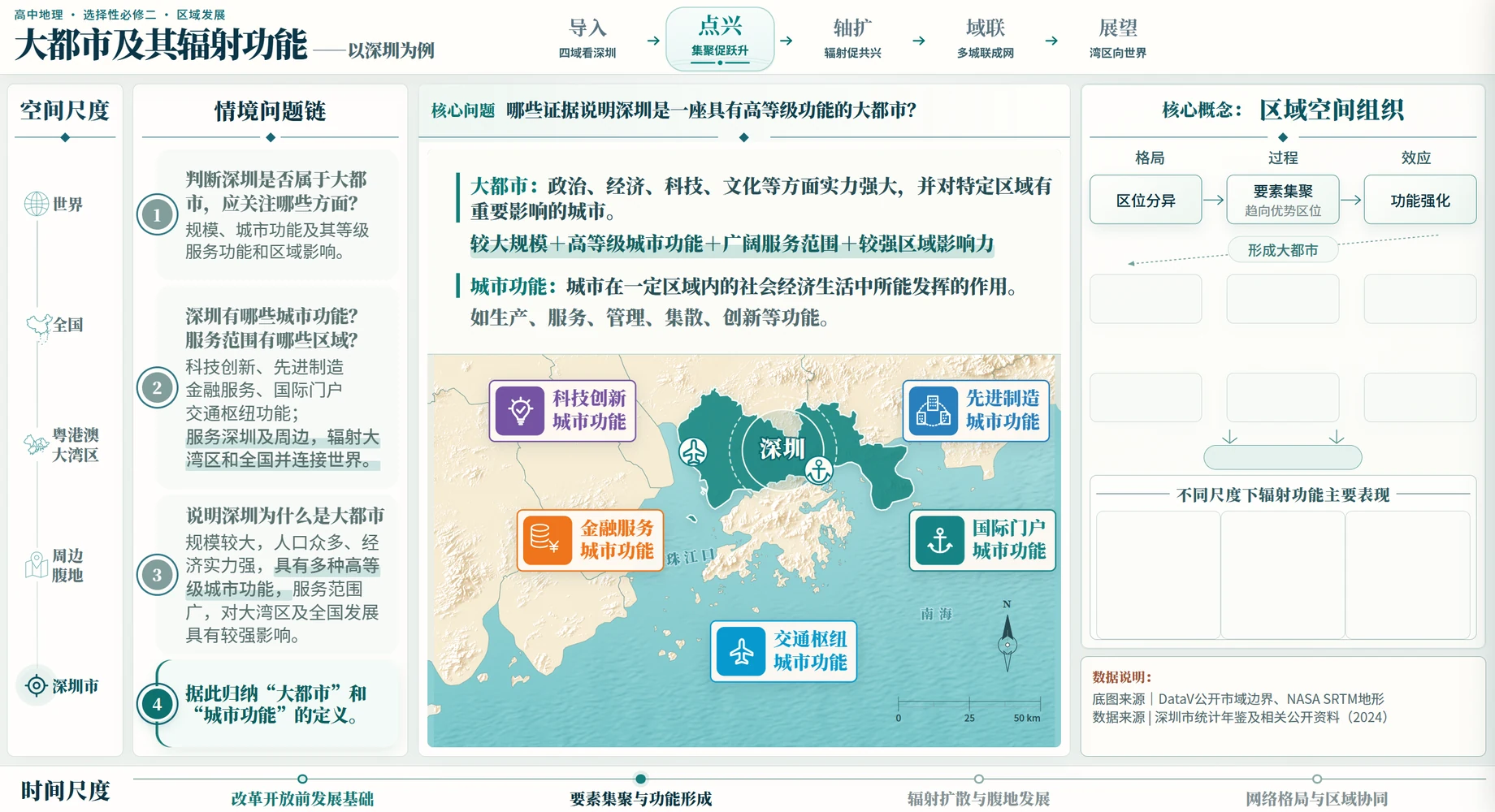The height and width of the screenshot is (812, 1495).
Task: Click the 情境问题链 panel title
Action: [x=270, y=111]
